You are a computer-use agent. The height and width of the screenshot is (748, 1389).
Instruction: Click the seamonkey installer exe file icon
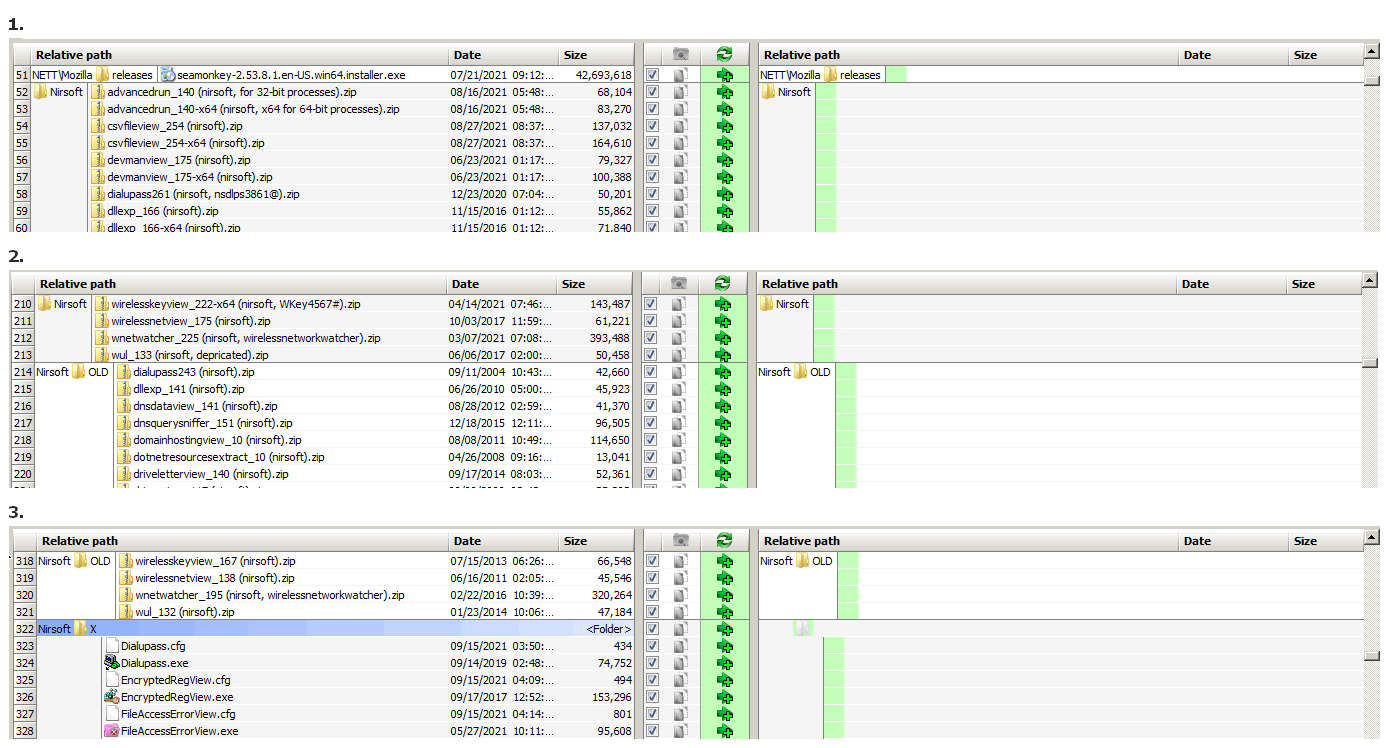168,75
